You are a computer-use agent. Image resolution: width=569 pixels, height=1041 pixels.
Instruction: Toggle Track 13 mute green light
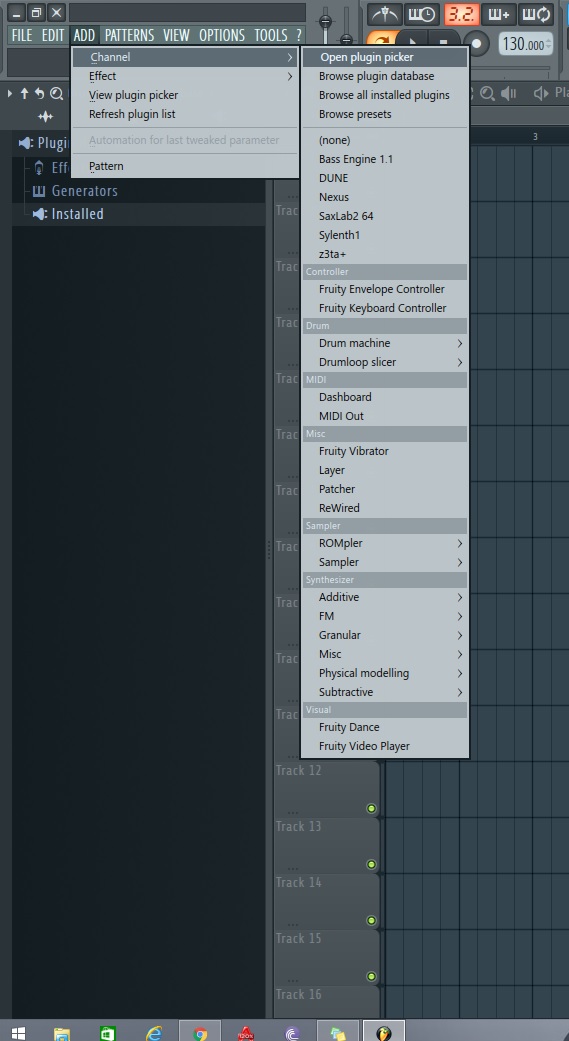point(371,864)
